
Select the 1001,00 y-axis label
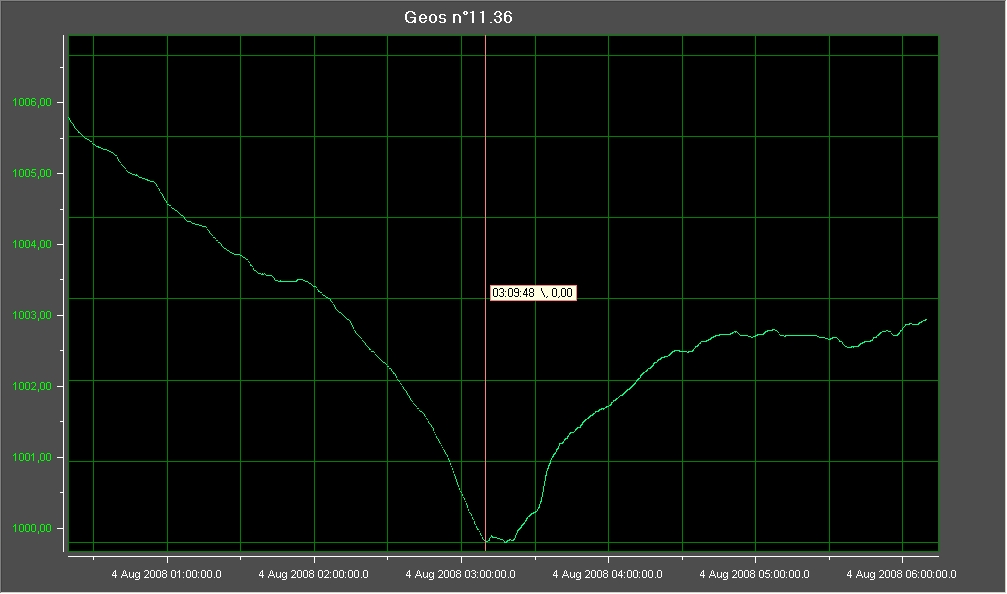pos(31,458)
